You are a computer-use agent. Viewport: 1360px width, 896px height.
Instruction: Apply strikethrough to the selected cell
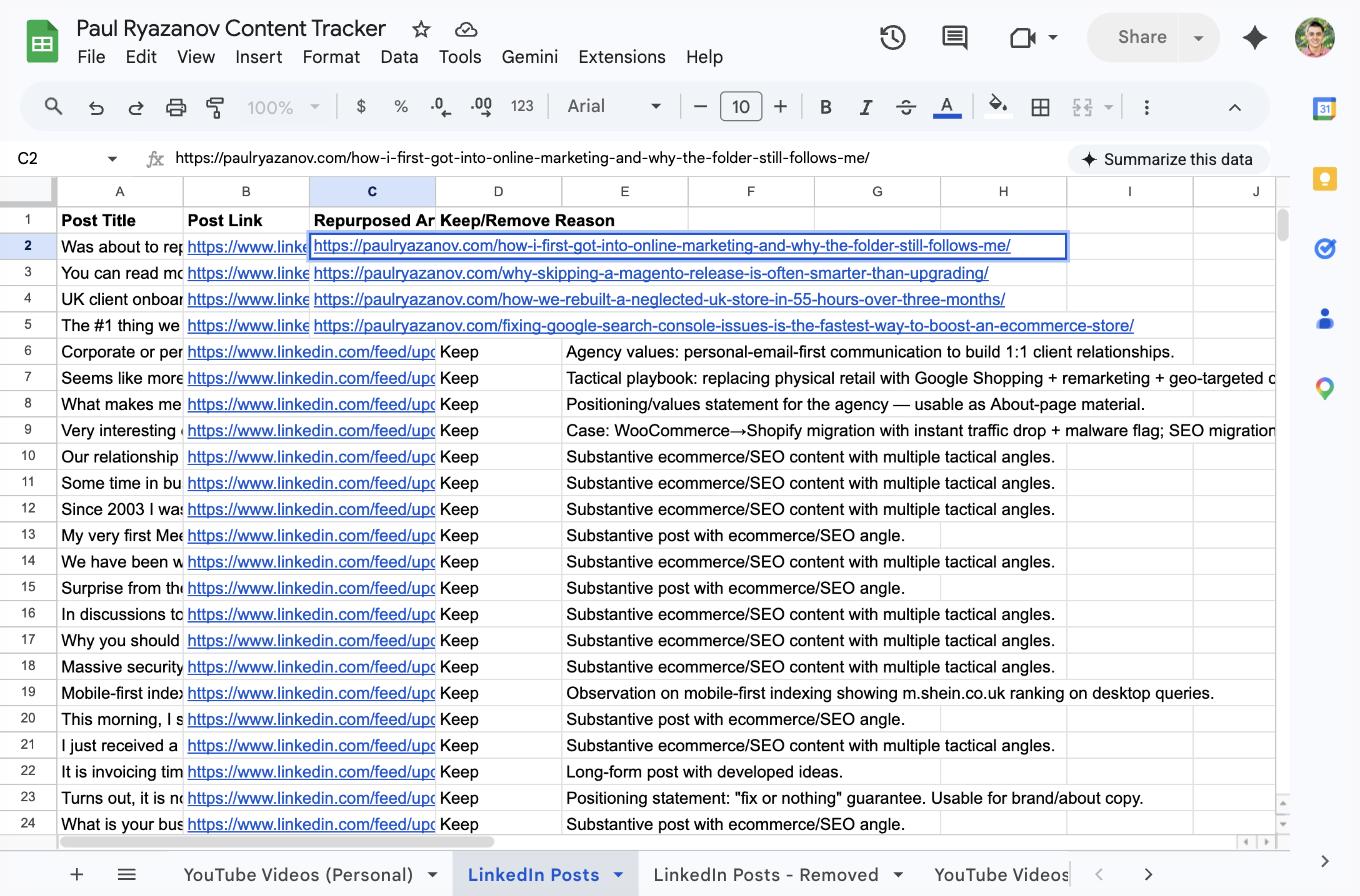point(906,106)
